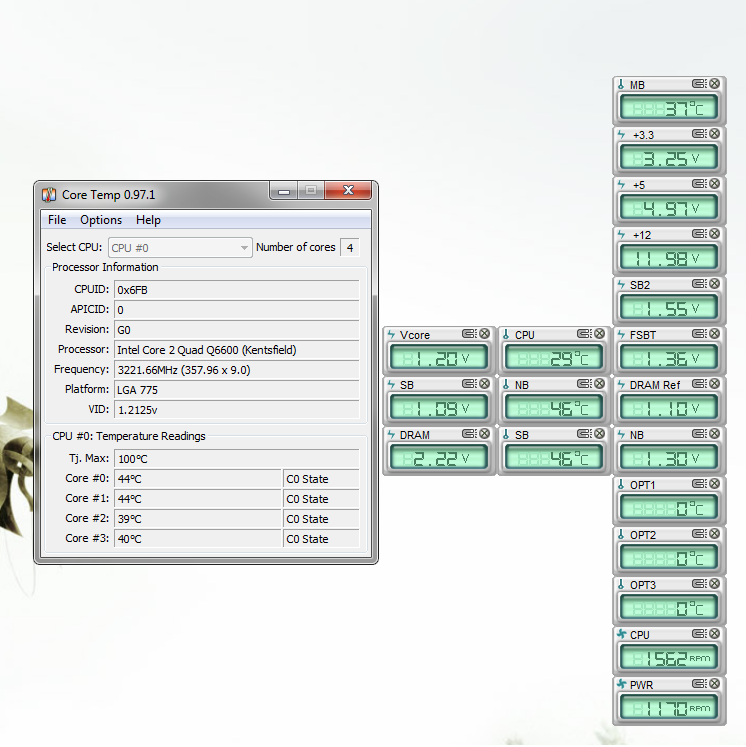Close the +5 voltage widget

tap(714, 184)
